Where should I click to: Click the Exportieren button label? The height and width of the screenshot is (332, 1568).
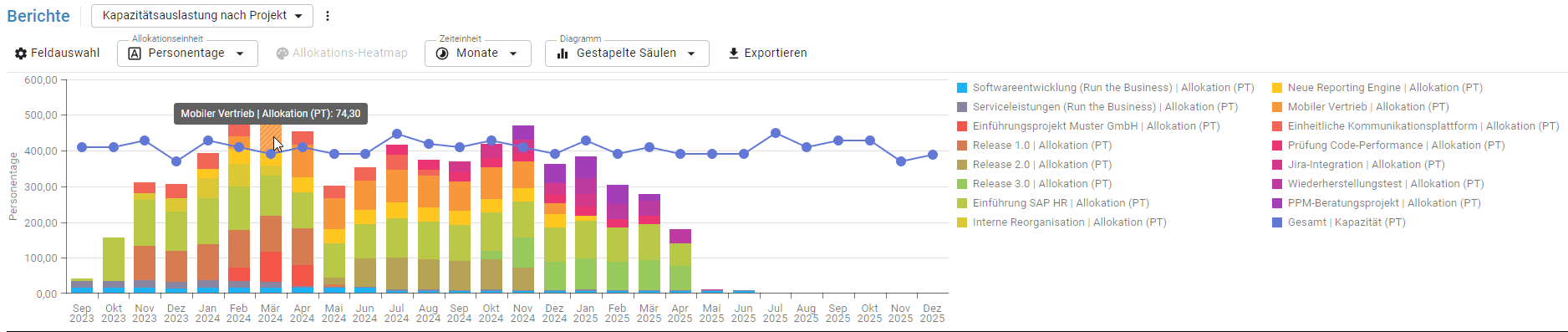[x=776, y=53]
